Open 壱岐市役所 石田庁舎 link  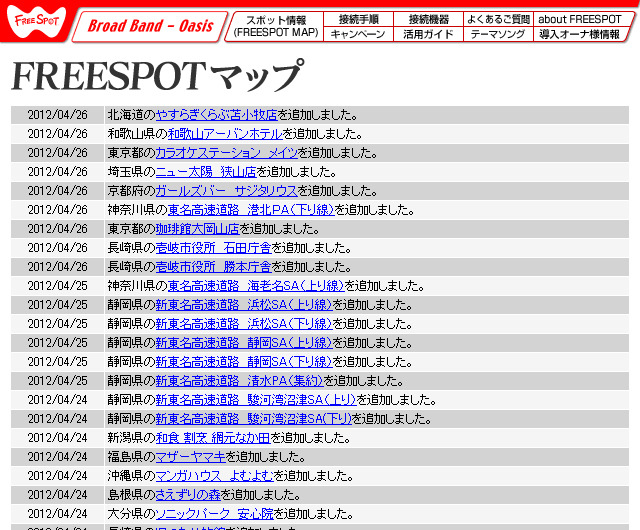click(213, 248)
